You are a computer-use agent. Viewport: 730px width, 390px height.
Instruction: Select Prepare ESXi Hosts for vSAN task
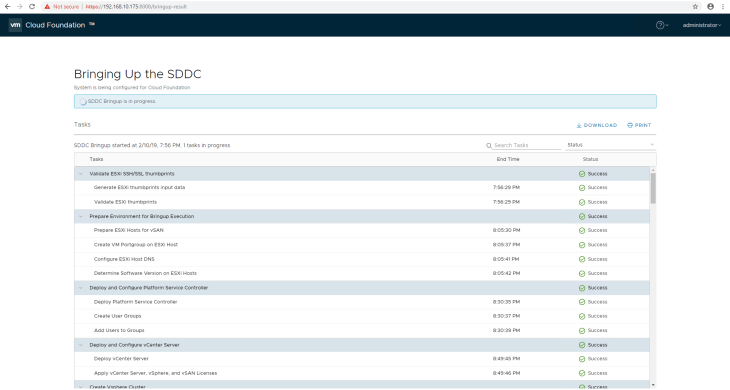click(128, 230)
